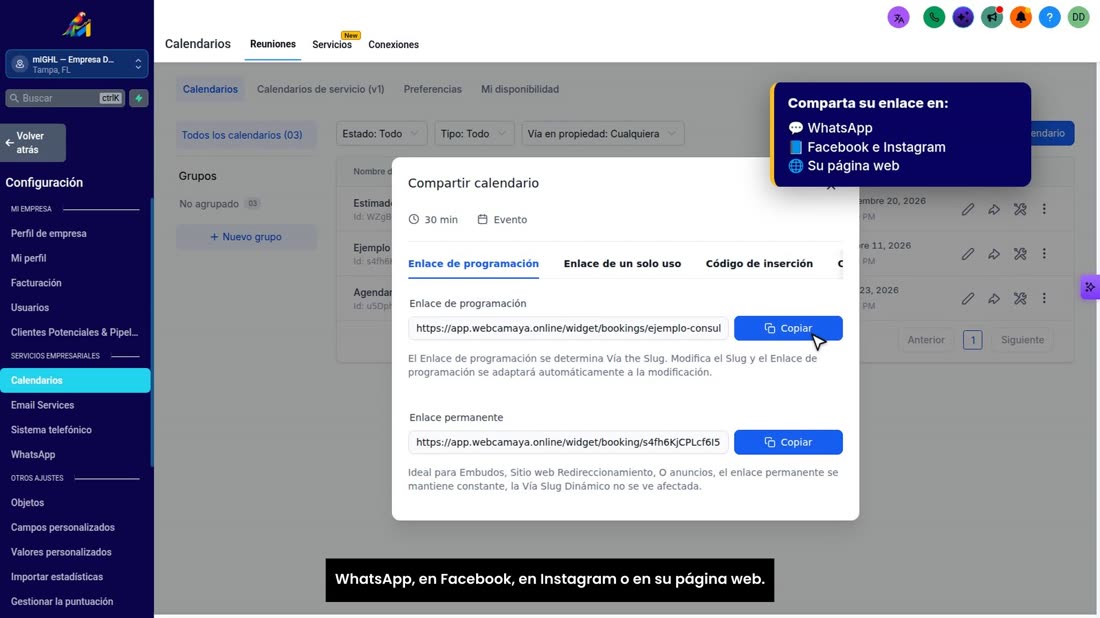Open the Preferencias tab
Screen dimensions: 1100x618
432,89
